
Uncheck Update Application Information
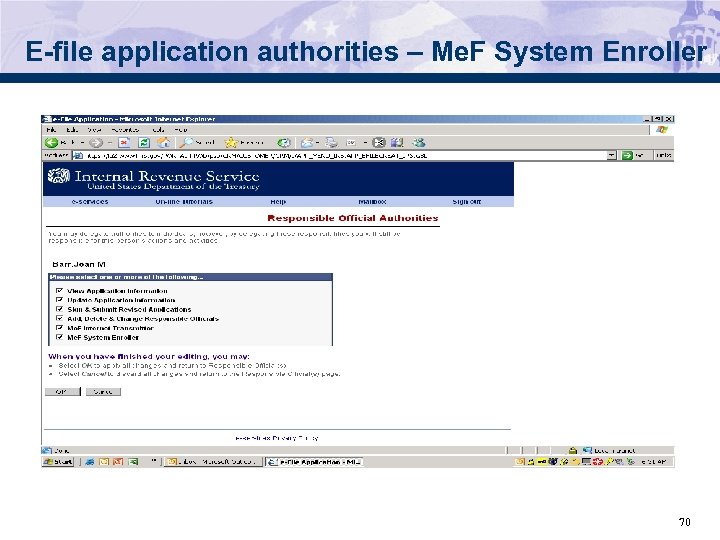tap(59, 300)
